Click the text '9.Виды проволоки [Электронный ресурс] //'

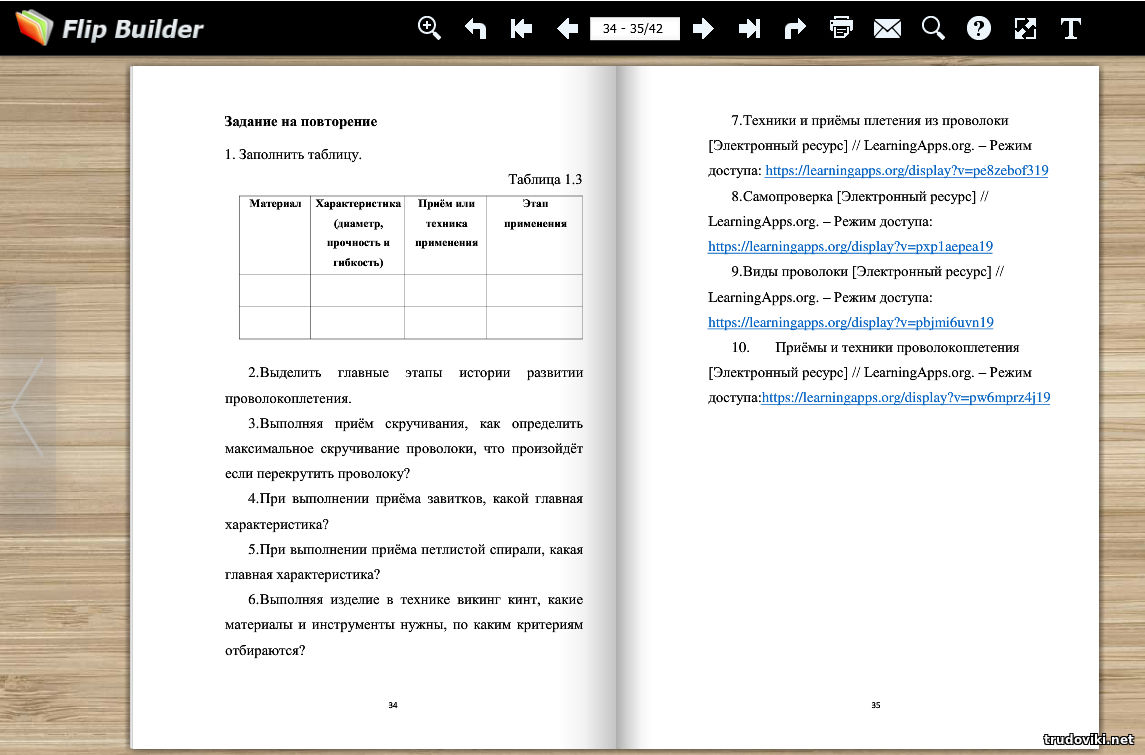coord(868,272)
